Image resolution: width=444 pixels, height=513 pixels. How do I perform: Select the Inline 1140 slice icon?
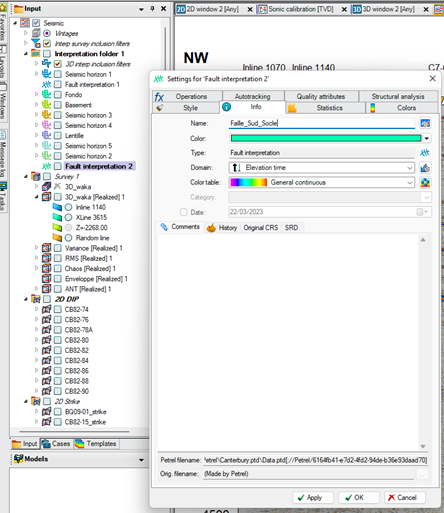click(57, 207)
